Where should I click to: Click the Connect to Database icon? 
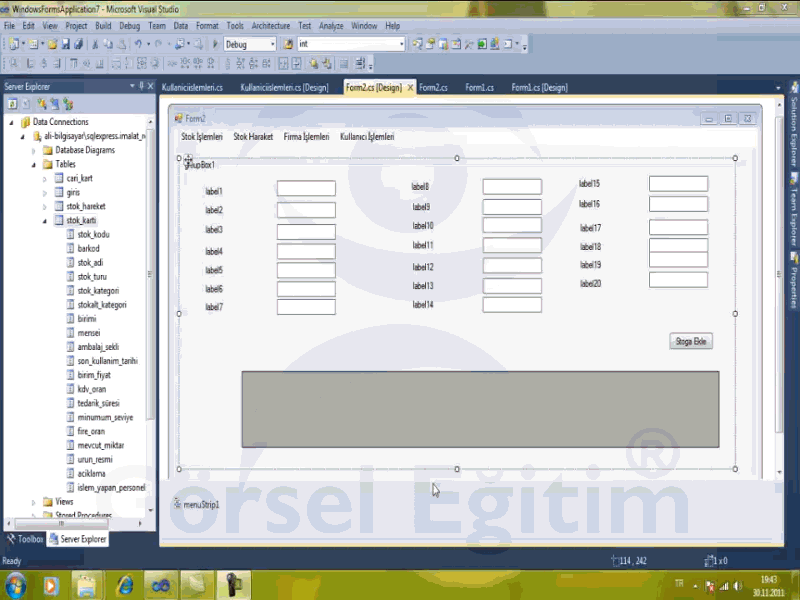click(42, 105)
